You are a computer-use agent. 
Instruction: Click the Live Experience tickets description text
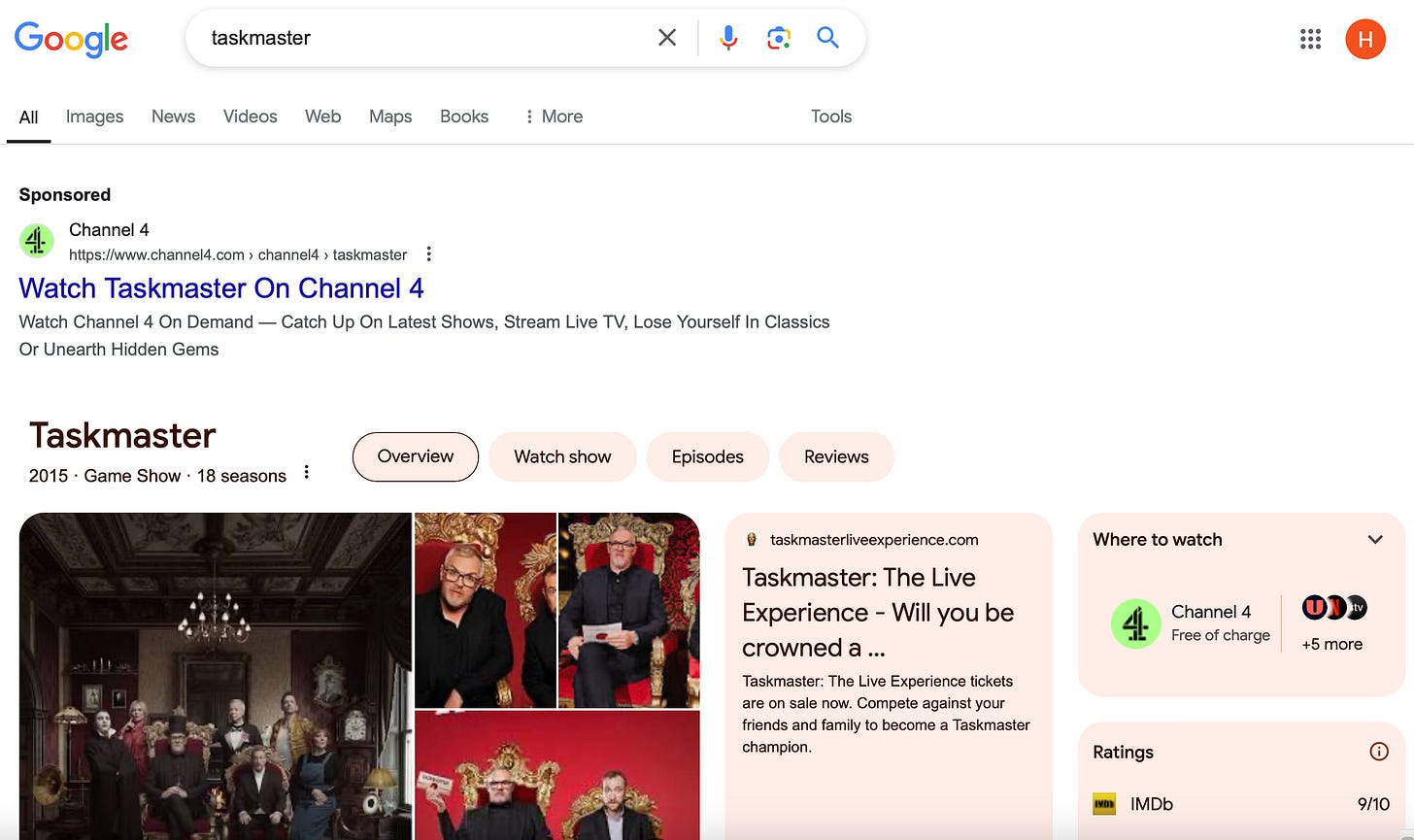coord(886,714)
